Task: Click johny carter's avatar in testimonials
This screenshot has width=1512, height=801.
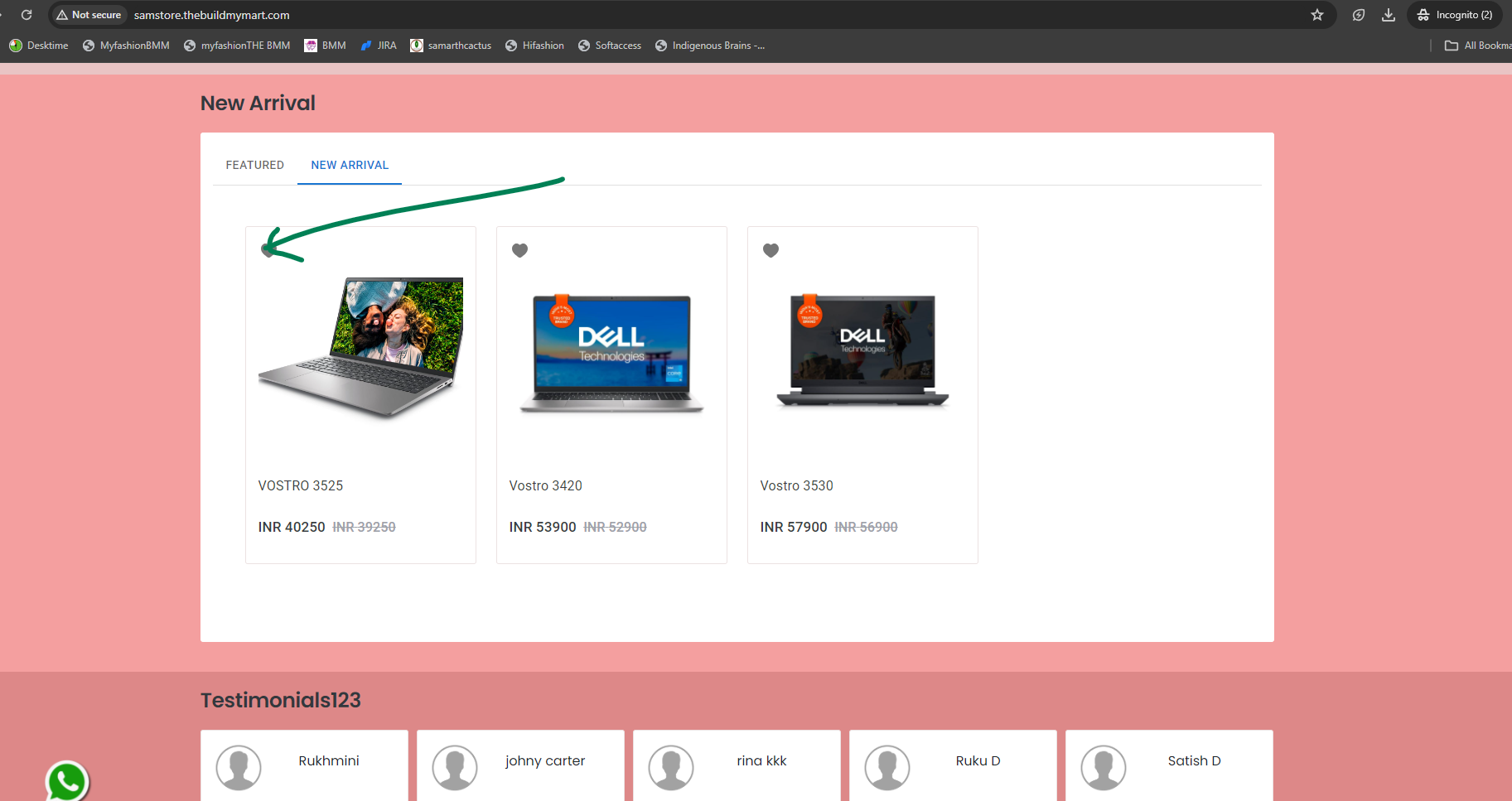Action: [x=455, y=768]
